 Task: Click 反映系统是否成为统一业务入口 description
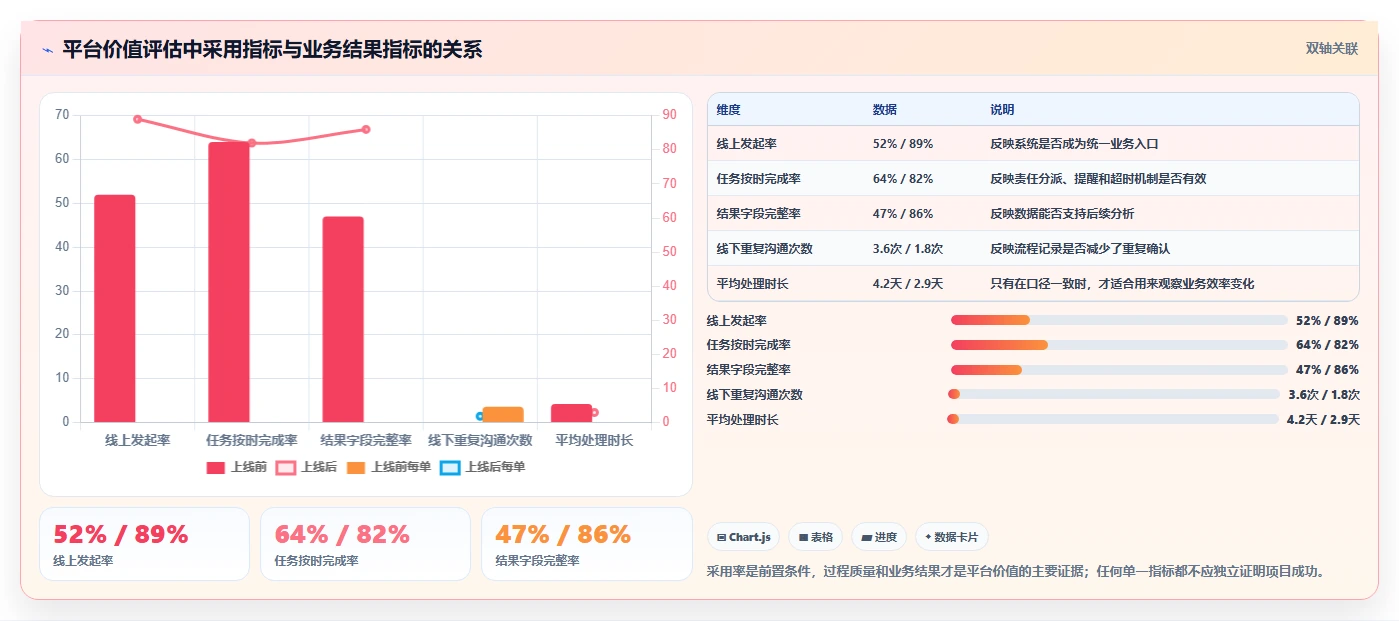[1074, 144]
